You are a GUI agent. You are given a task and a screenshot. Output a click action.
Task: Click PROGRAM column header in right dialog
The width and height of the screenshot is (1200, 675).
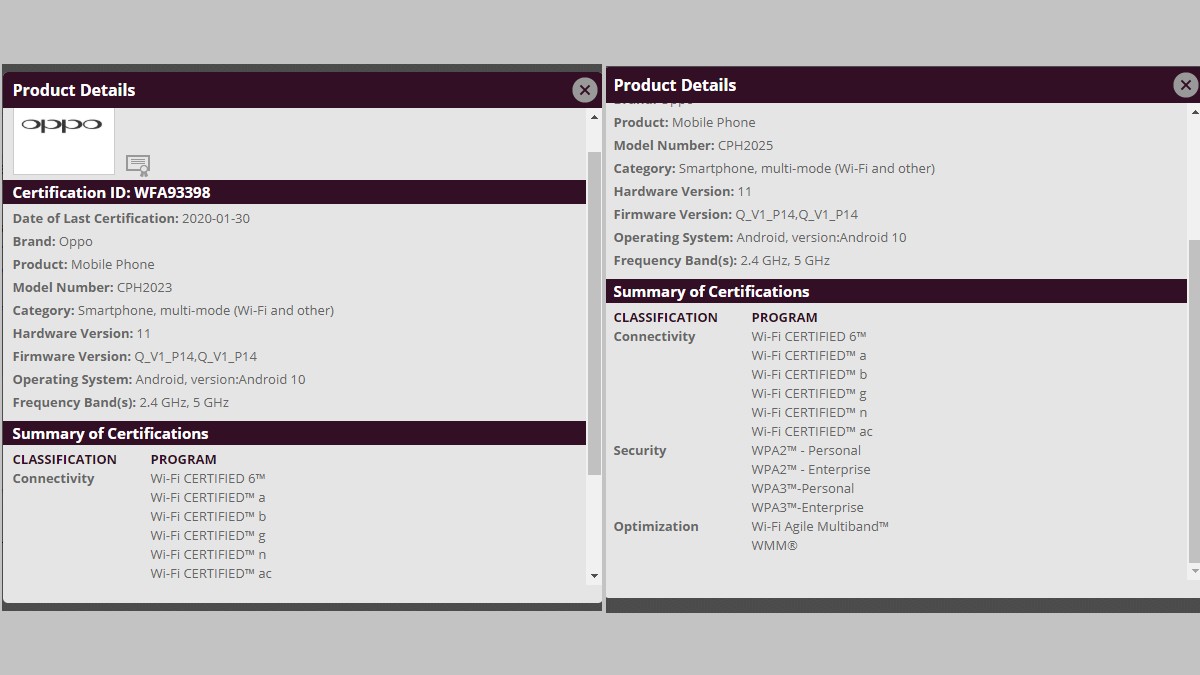coord(785,317)
